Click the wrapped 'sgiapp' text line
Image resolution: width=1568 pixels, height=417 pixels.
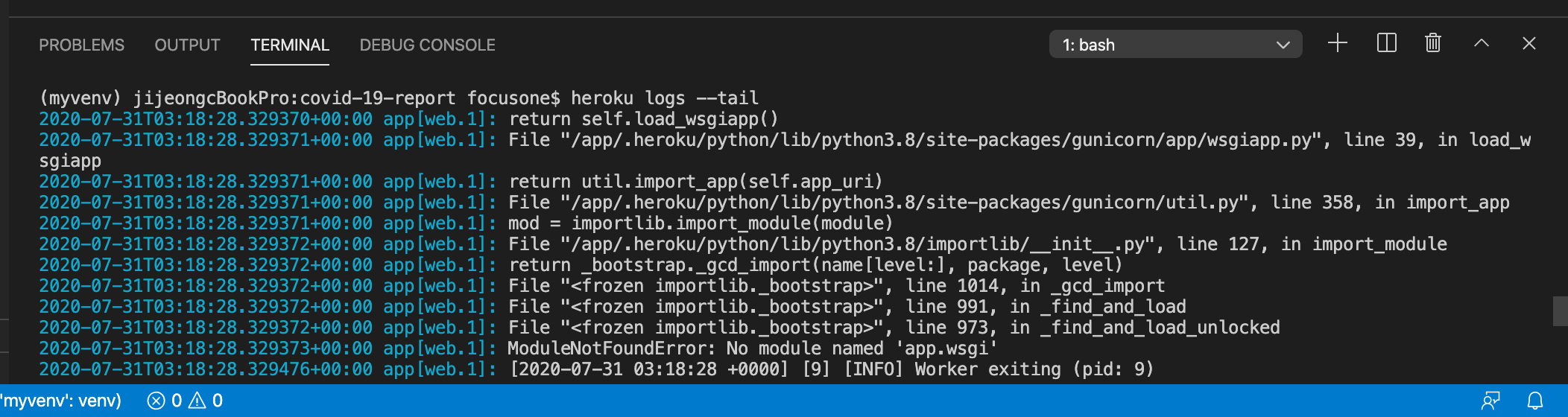70,161
